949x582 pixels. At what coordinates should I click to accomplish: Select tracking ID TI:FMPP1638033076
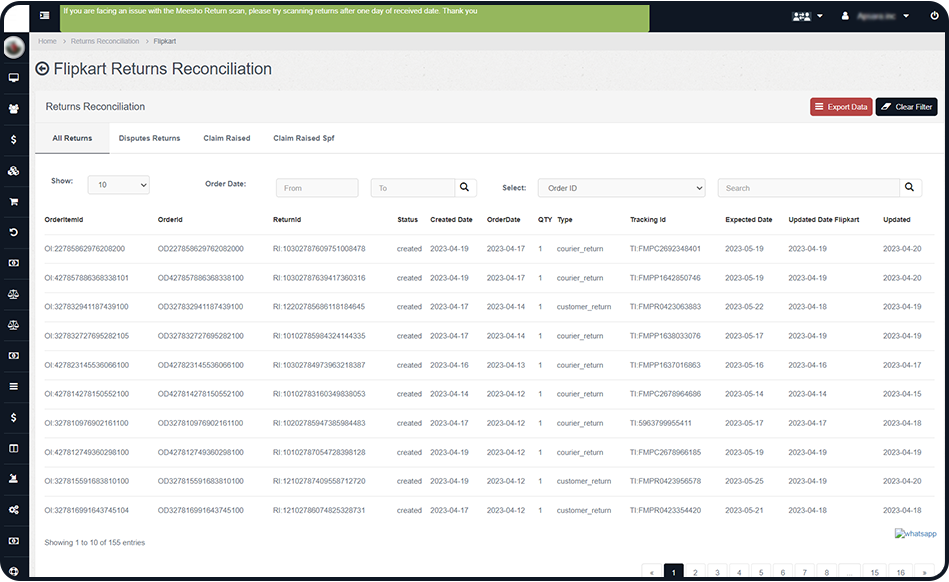coord(665,336)
